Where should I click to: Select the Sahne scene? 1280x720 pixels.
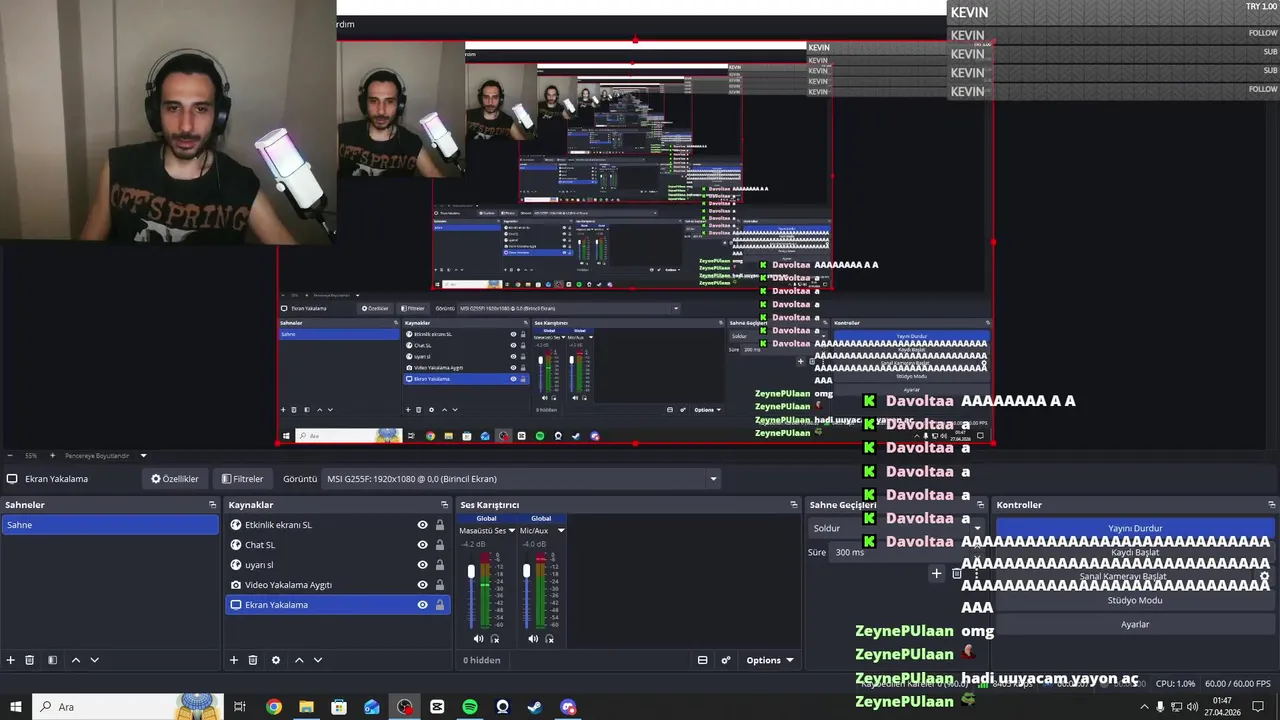tap(110, 525)
